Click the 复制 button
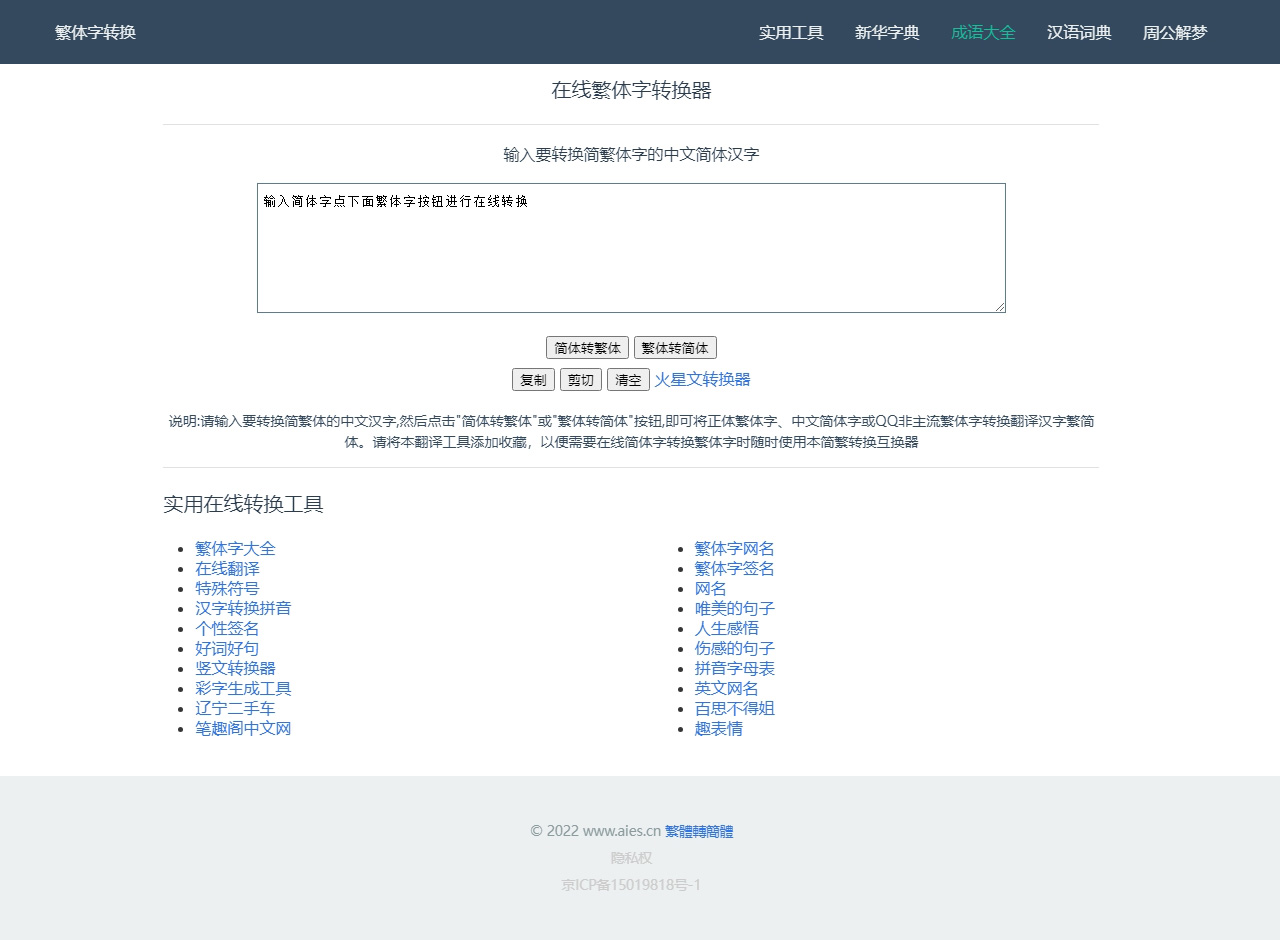Image resolution: width=1280 pixels, height=940 pixels. (533, 380)
